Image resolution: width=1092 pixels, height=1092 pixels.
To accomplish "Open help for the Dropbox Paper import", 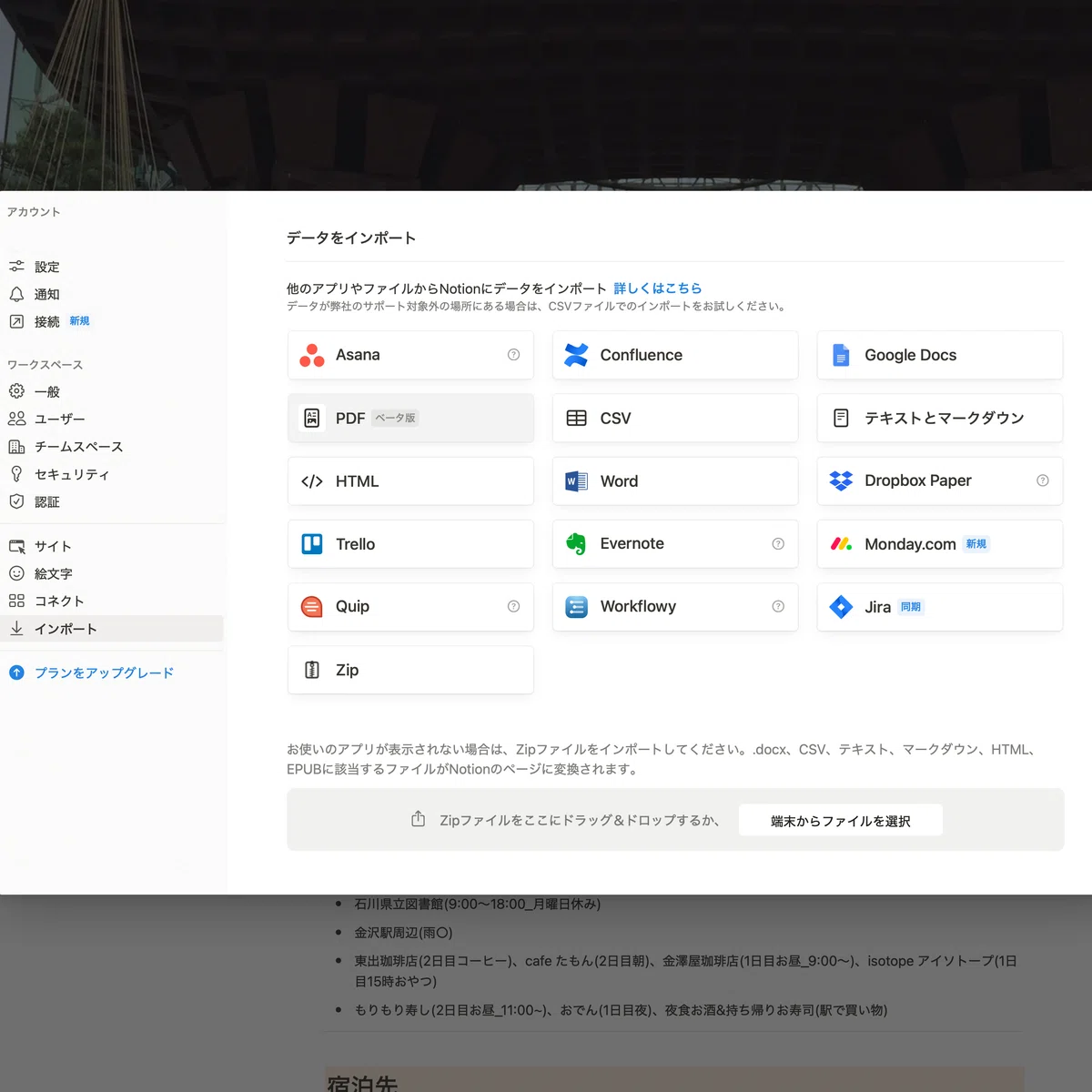I will [x=1043, y=480].
